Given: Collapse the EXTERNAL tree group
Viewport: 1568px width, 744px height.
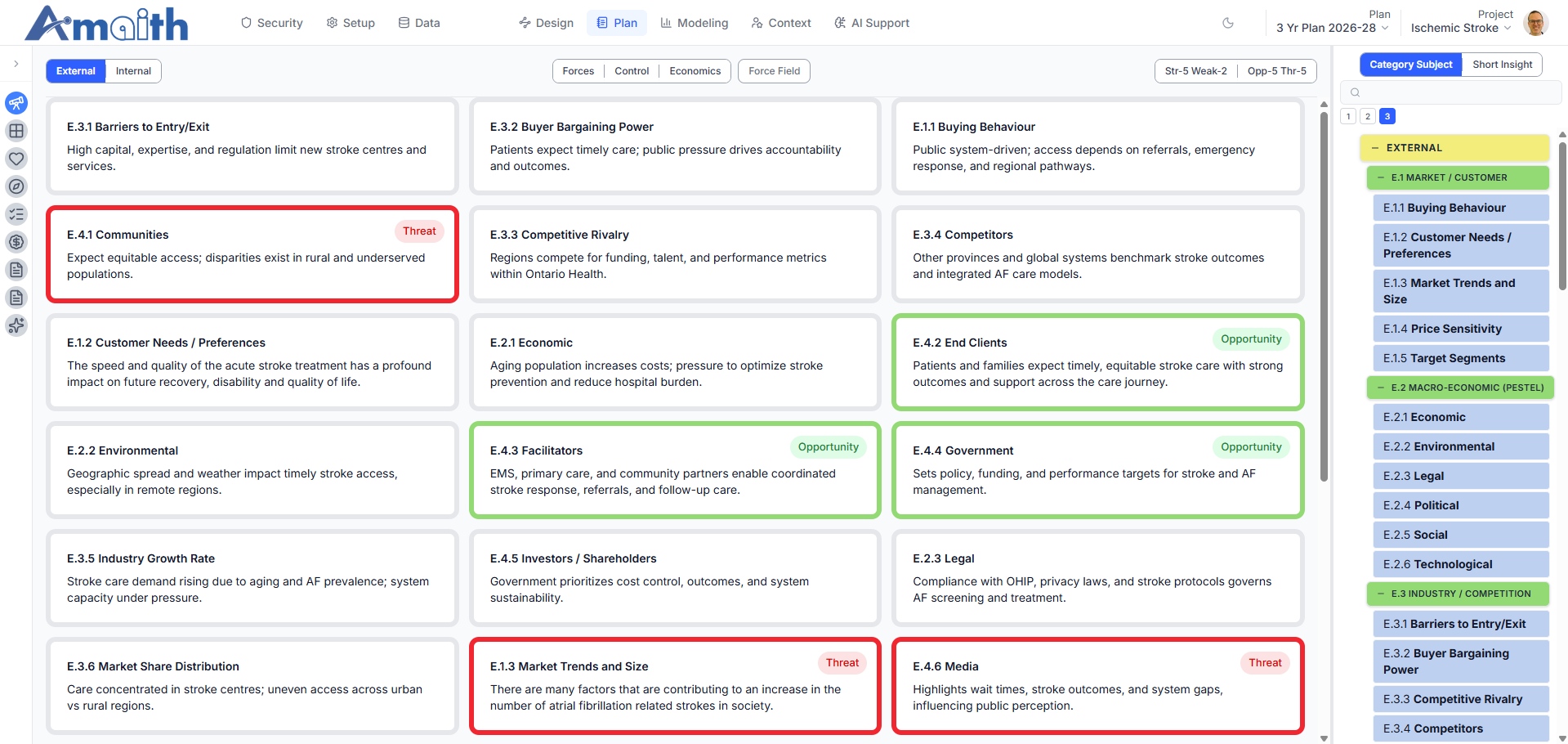Looking at the screenshot, I should point(1375,148).
